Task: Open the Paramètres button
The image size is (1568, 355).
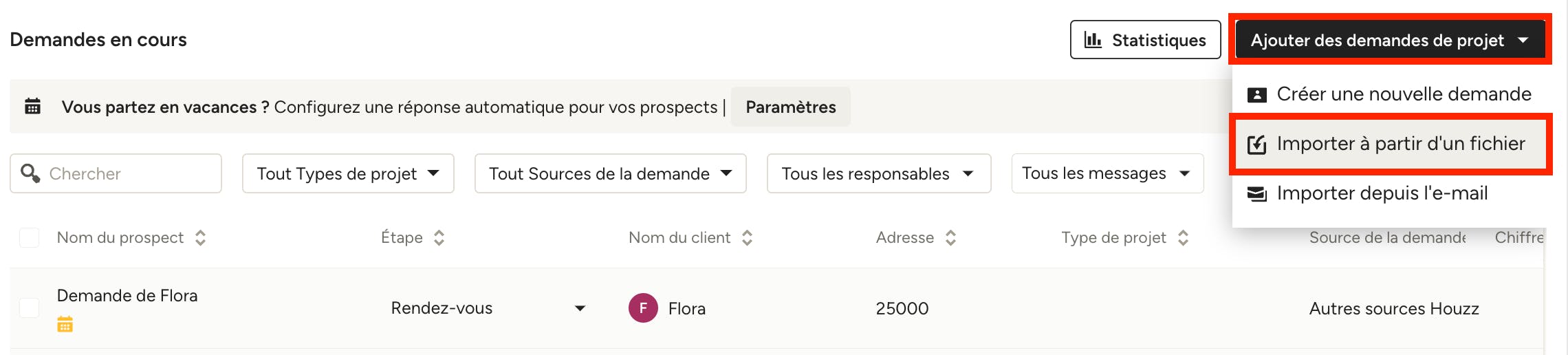Action: point(791,107)
